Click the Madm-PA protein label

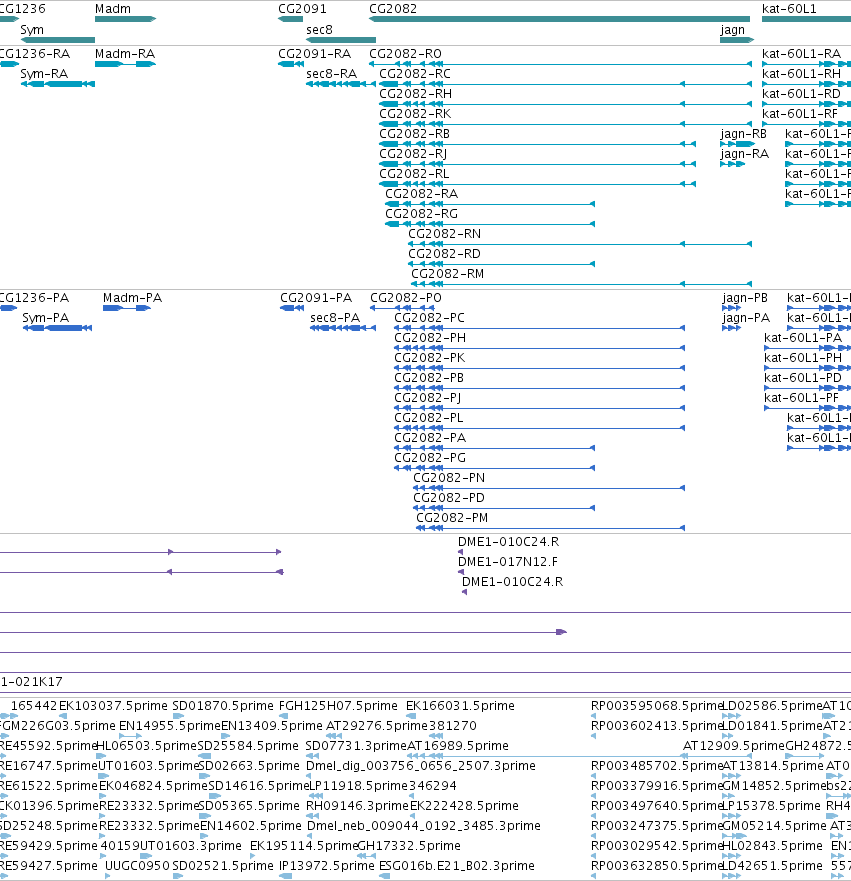pos(133,298)
